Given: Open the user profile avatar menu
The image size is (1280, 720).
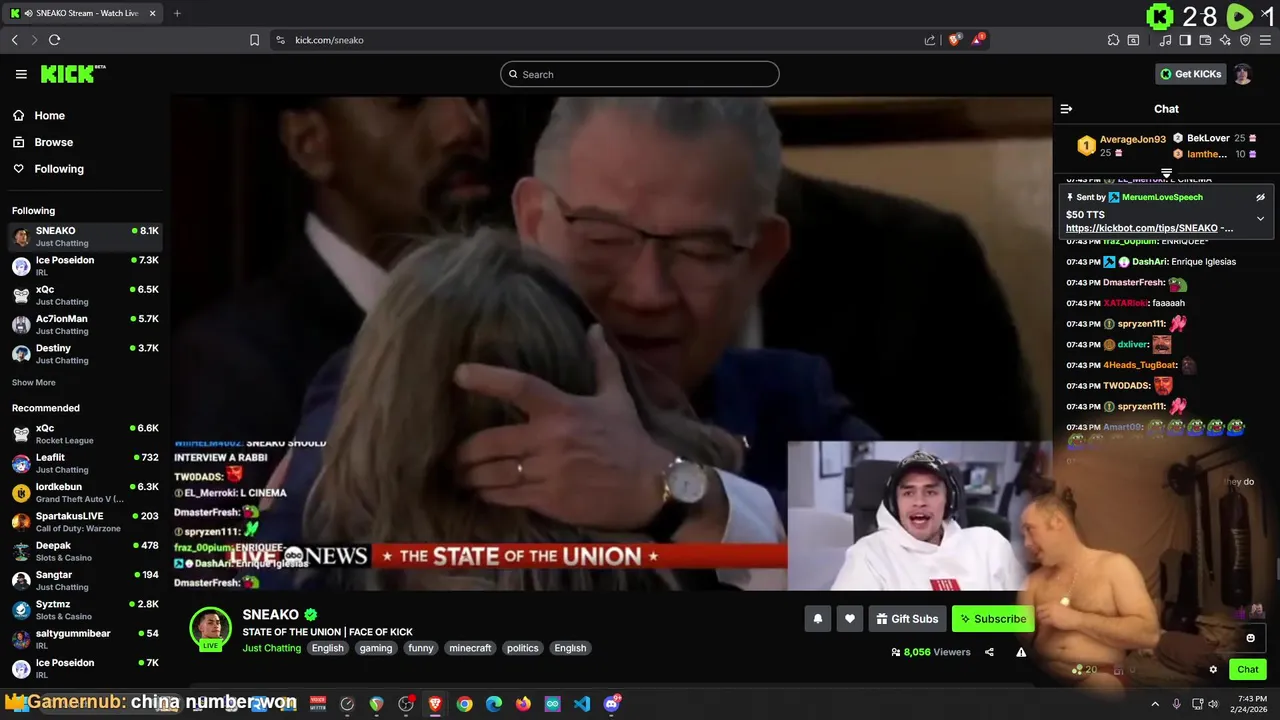Looking at the screenshot, I should 1242,74.
